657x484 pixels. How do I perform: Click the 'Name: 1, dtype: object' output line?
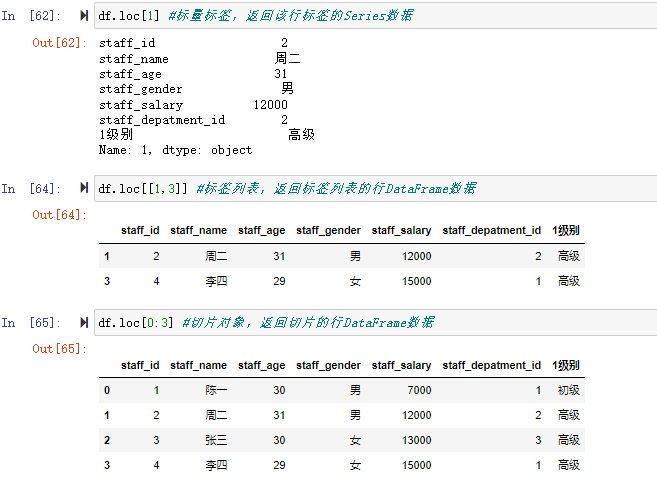pos(175,150)
